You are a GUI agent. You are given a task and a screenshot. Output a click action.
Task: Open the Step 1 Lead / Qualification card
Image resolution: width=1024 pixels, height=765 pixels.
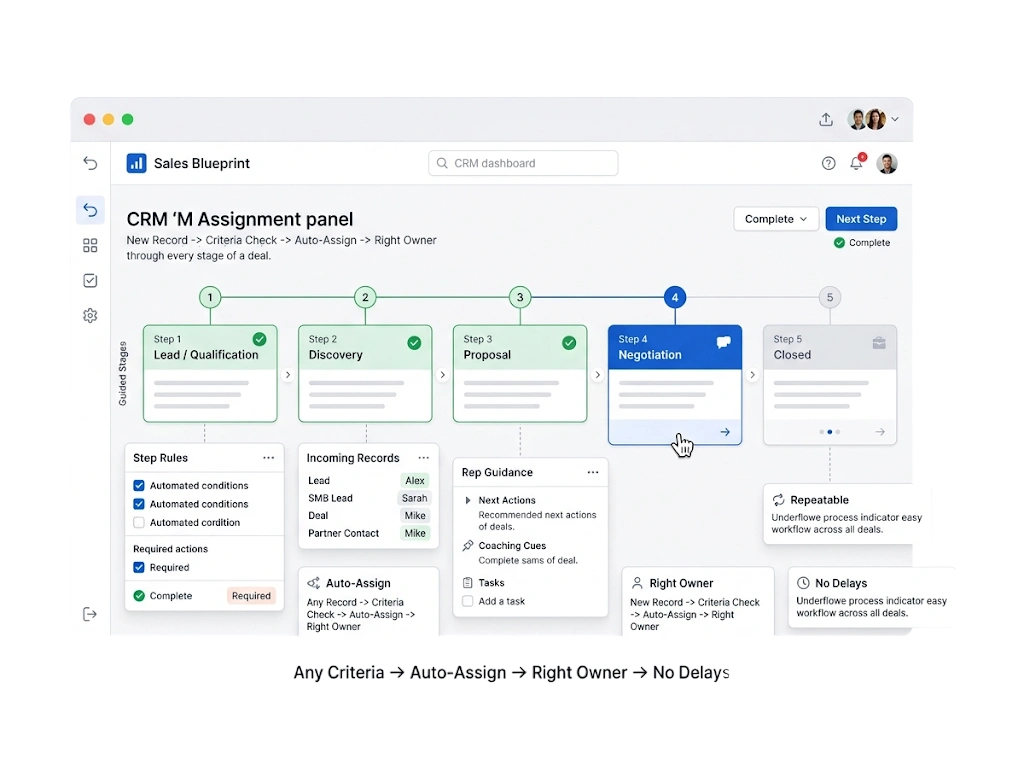pyautogui.click(x=210, y=374)
